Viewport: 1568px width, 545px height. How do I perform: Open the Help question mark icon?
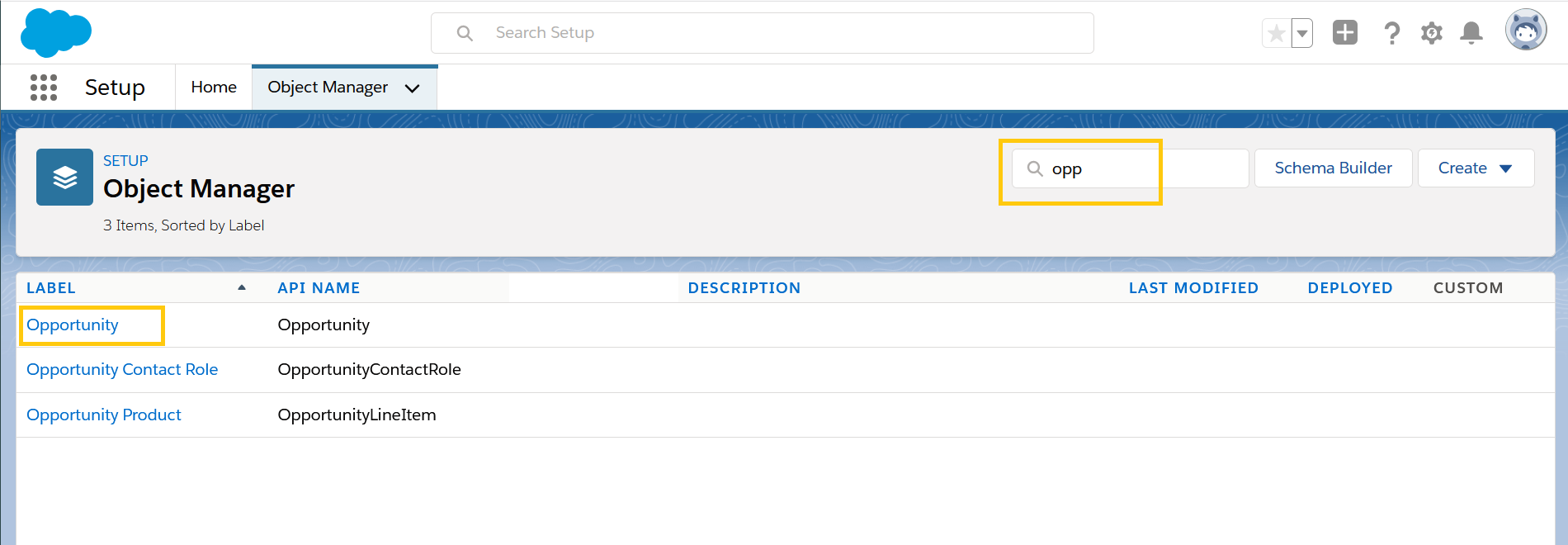(x=1391, y=33)
